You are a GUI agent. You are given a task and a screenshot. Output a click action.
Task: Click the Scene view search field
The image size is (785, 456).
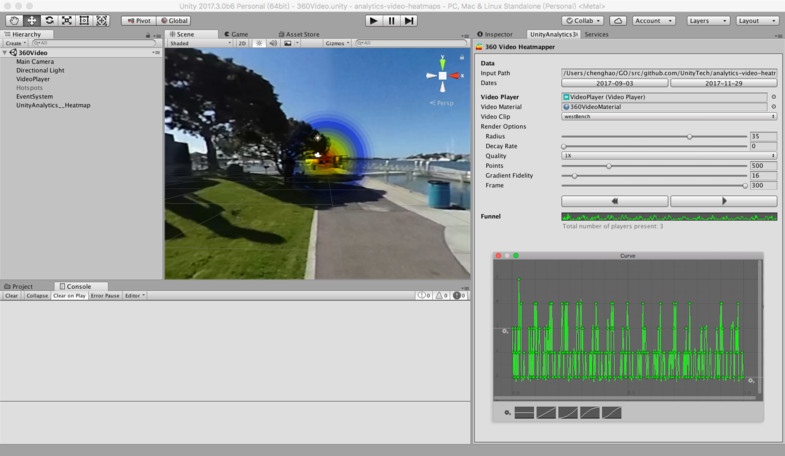(x=410, y=43)
